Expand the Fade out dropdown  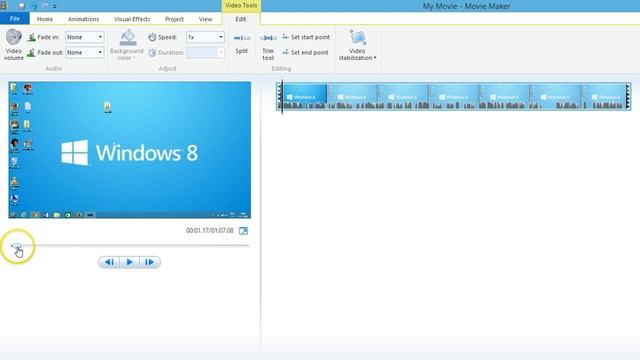(100, 53)
